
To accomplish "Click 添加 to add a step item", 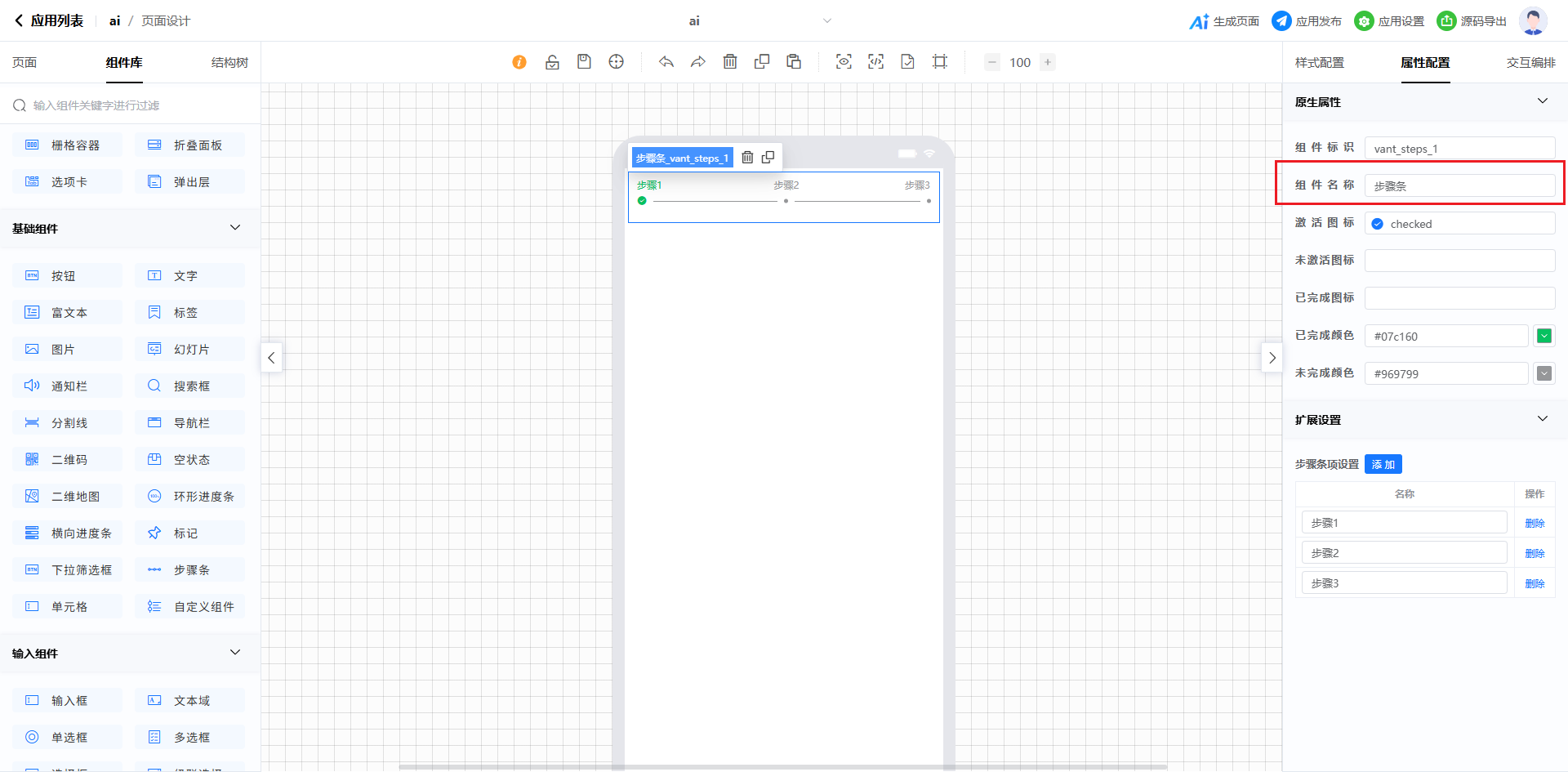I will [1383, 464].
